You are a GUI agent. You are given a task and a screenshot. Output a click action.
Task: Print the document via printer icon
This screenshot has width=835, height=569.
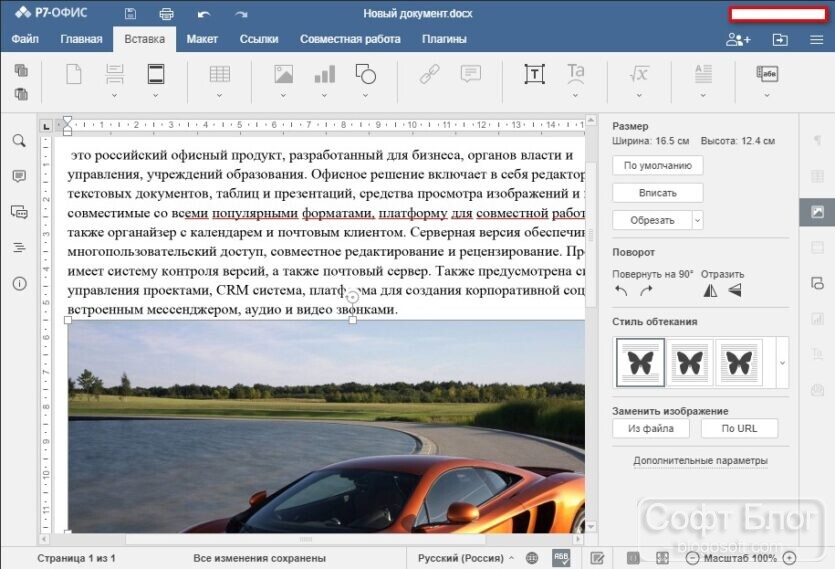(167, 14)
